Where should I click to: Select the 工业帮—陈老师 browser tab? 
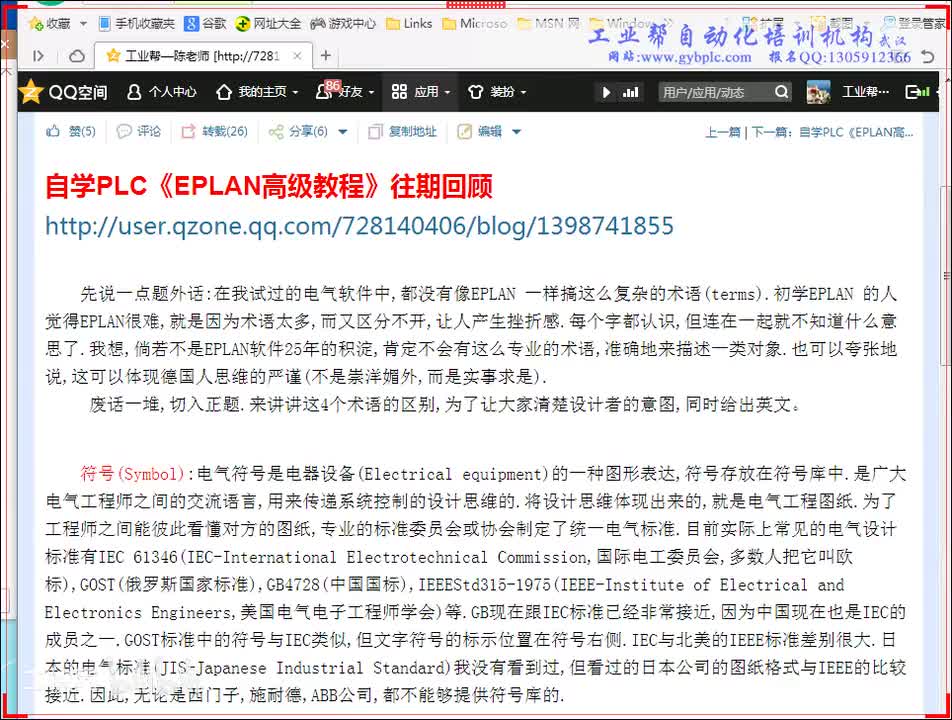(203, 56)
